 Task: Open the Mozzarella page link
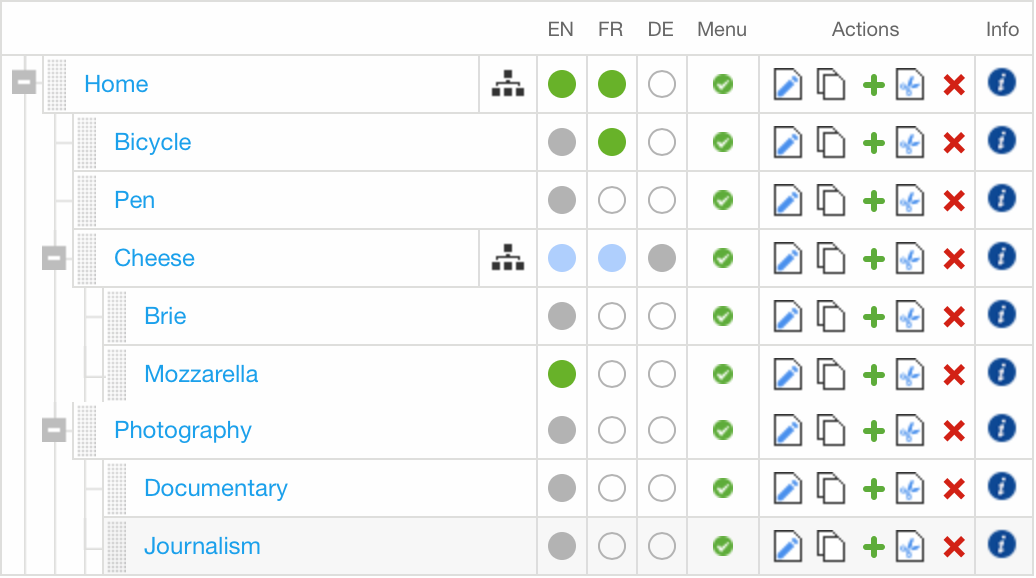201,374
